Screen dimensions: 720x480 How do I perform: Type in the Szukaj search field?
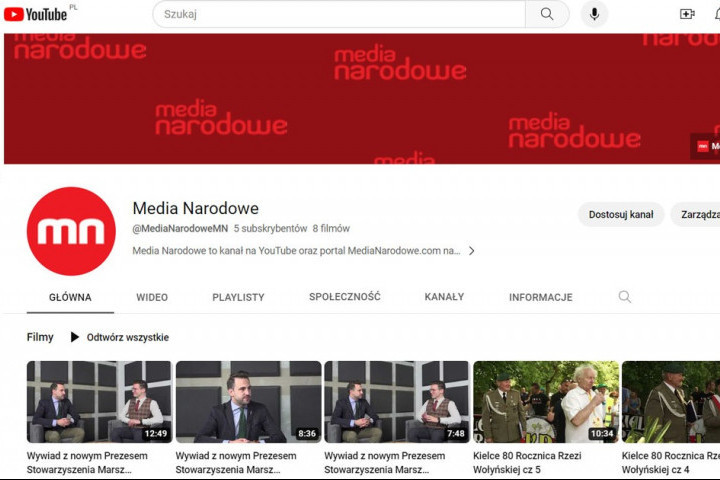coord(340,14)
